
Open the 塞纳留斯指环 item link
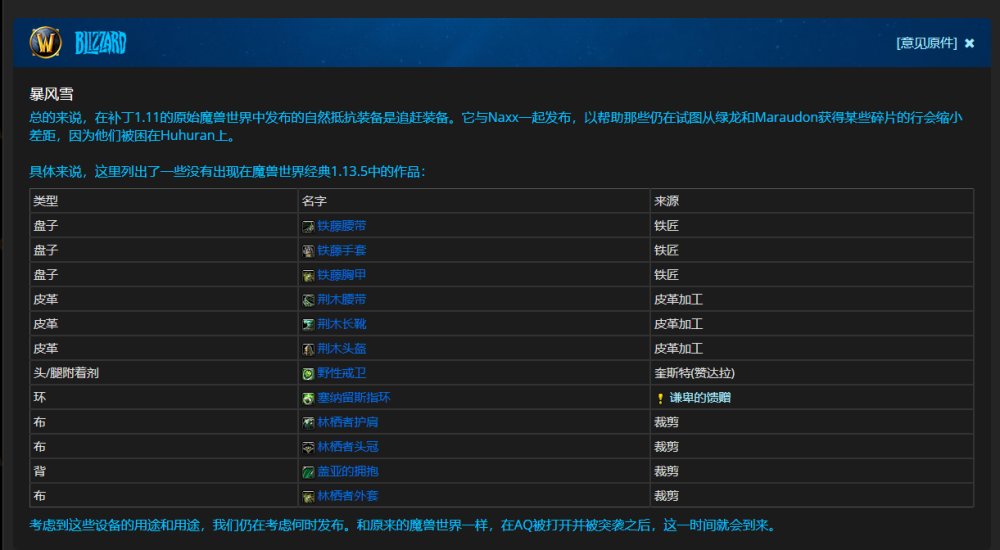tap(354, 398)
